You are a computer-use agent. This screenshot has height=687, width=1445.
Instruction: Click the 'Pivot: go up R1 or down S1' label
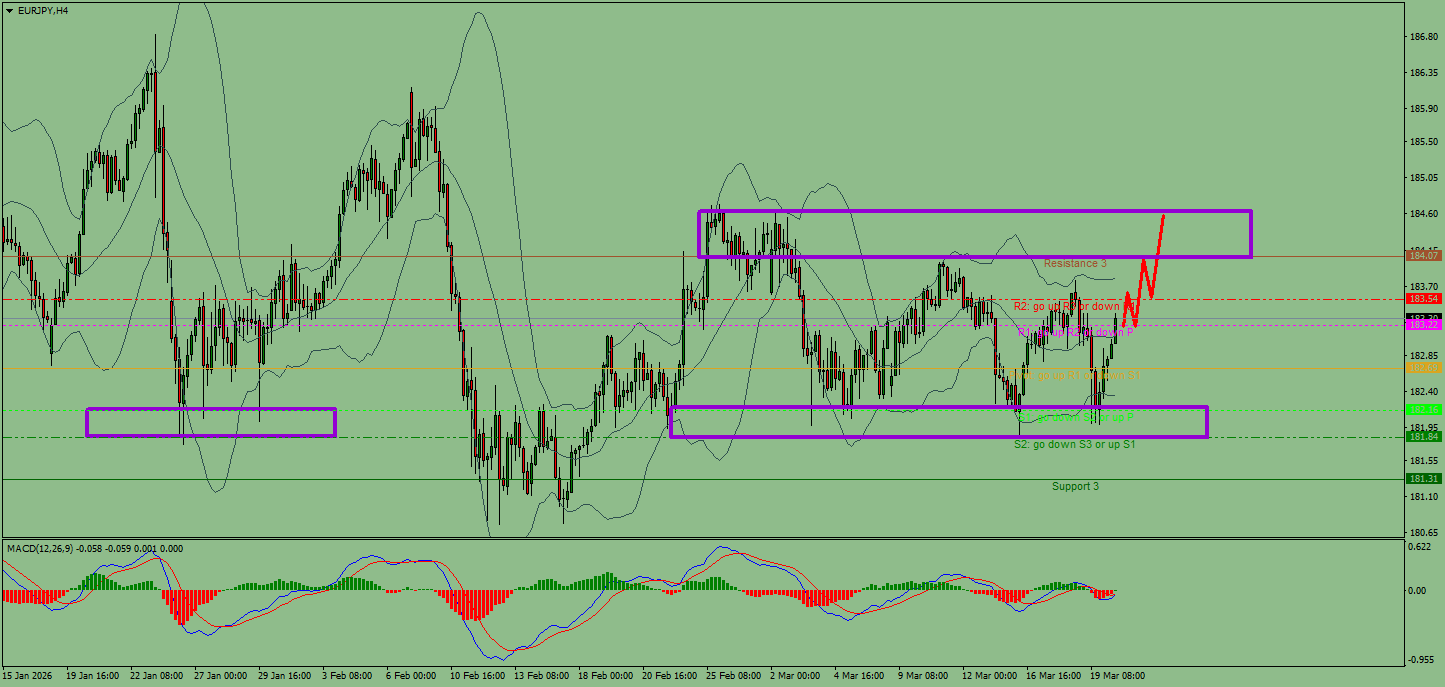pyautogui.click(x=1075, y=375)
